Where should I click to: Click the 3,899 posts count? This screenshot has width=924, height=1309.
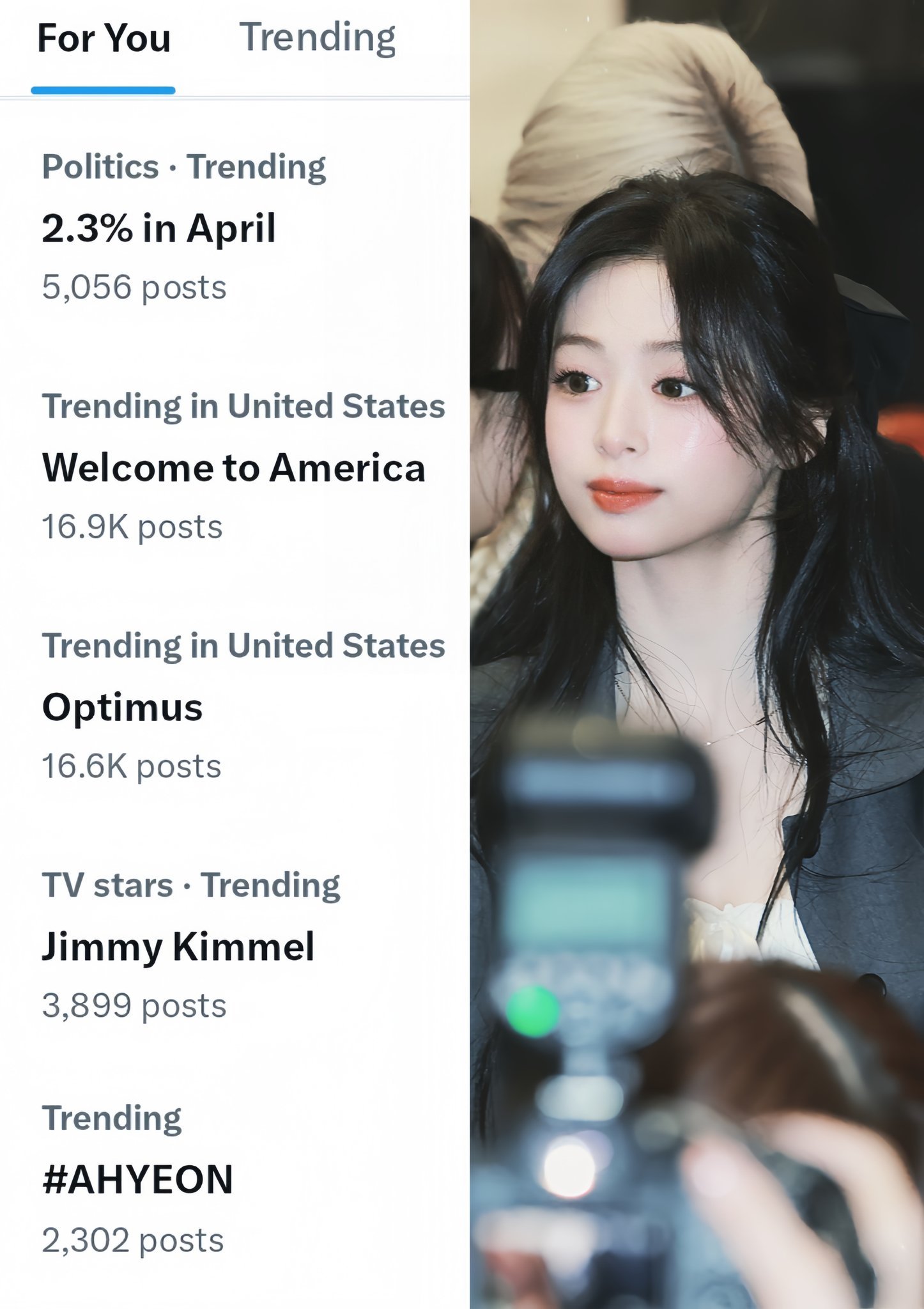(x=134, y=1006)
